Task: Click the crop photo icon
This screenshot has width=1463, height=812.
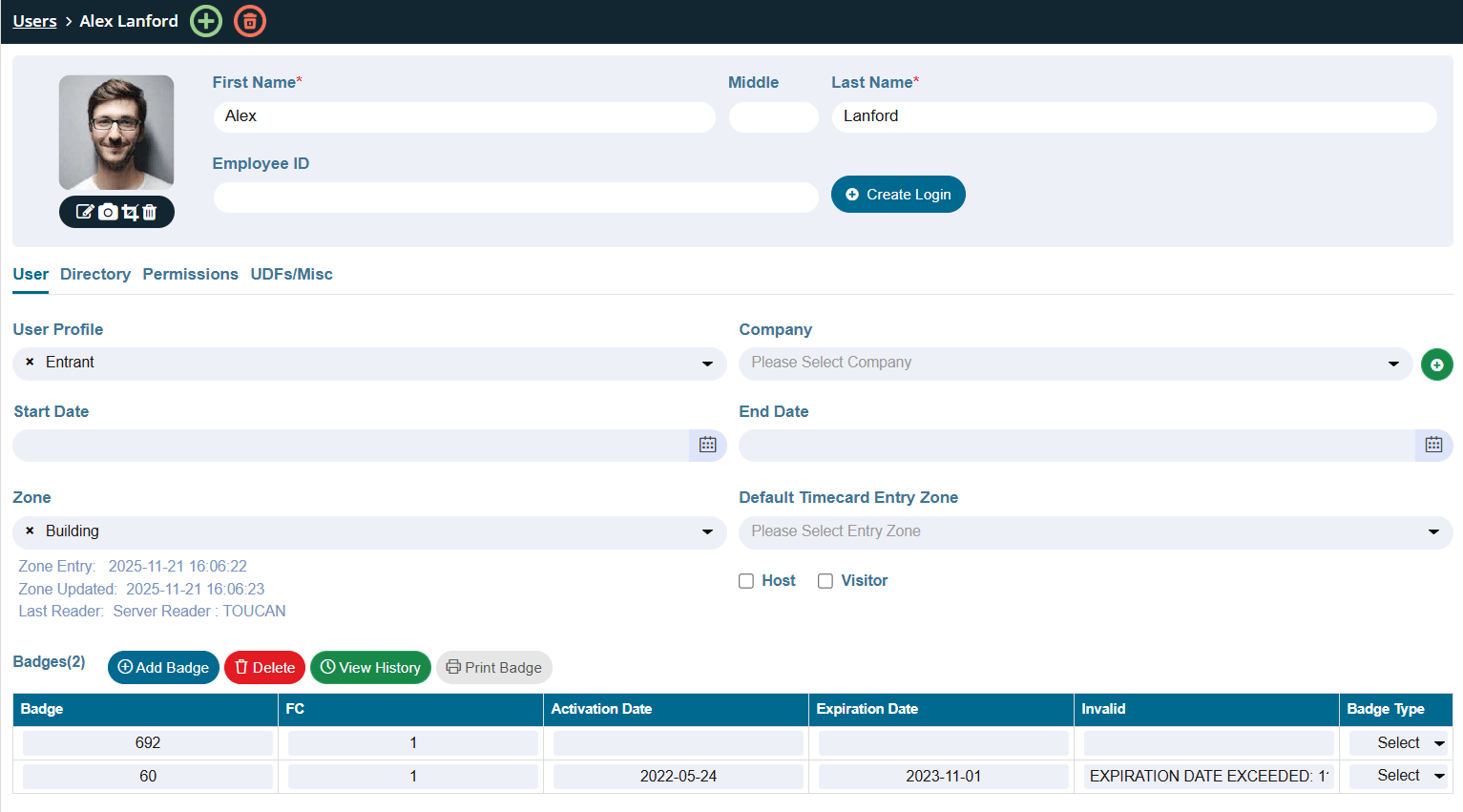Action: 130,212
